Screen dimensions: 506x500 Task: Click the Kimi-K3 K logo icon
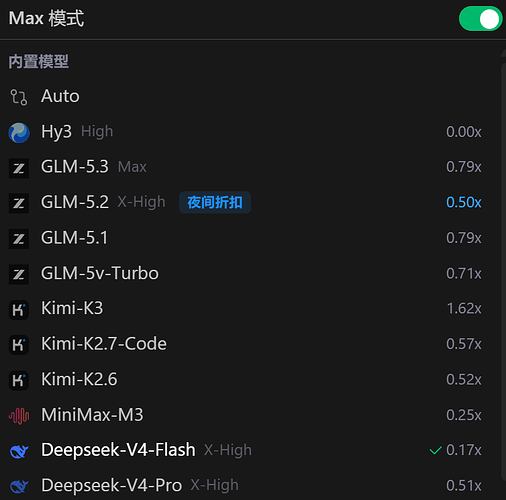(19, 310)
